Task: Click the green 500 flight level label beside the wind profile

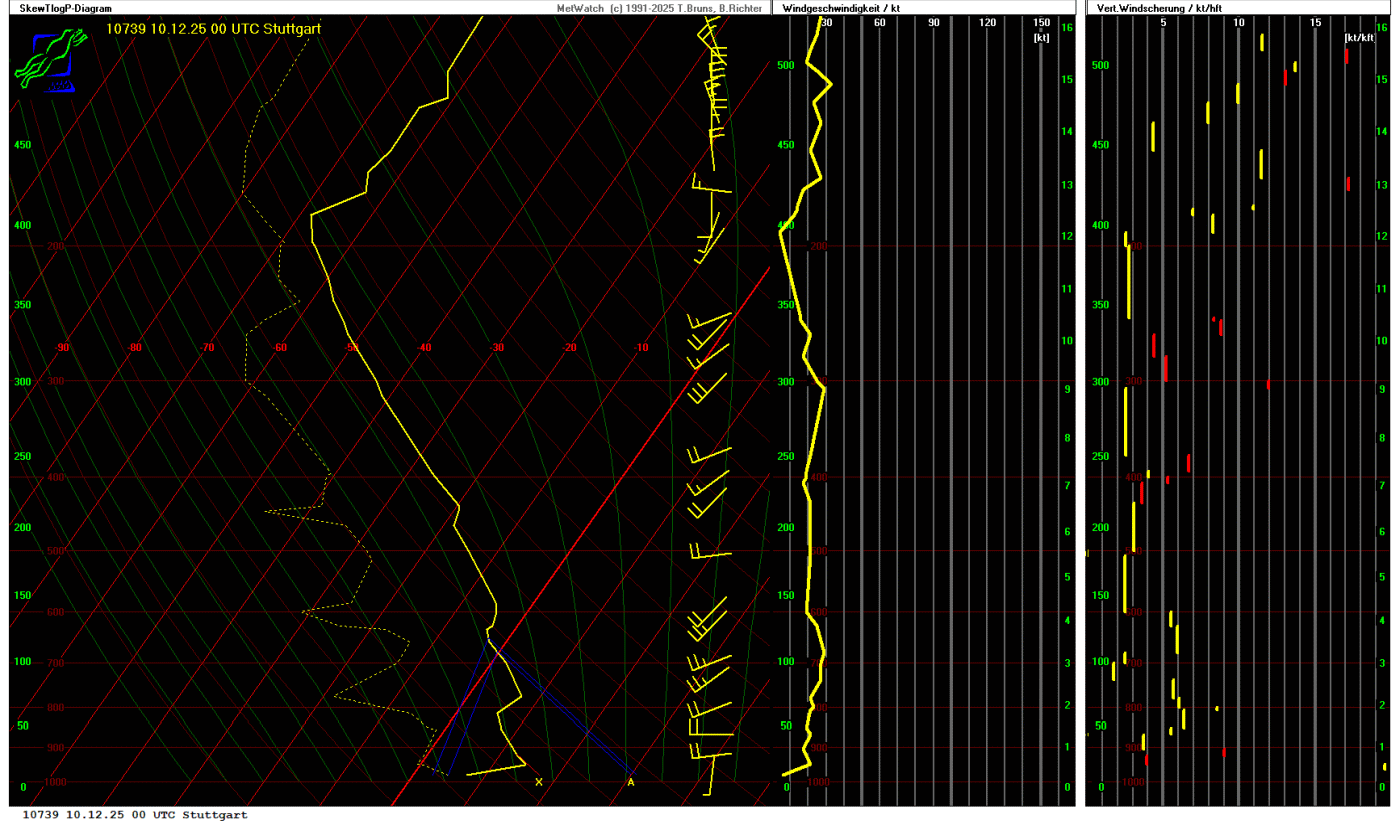Action: point(786,65)
